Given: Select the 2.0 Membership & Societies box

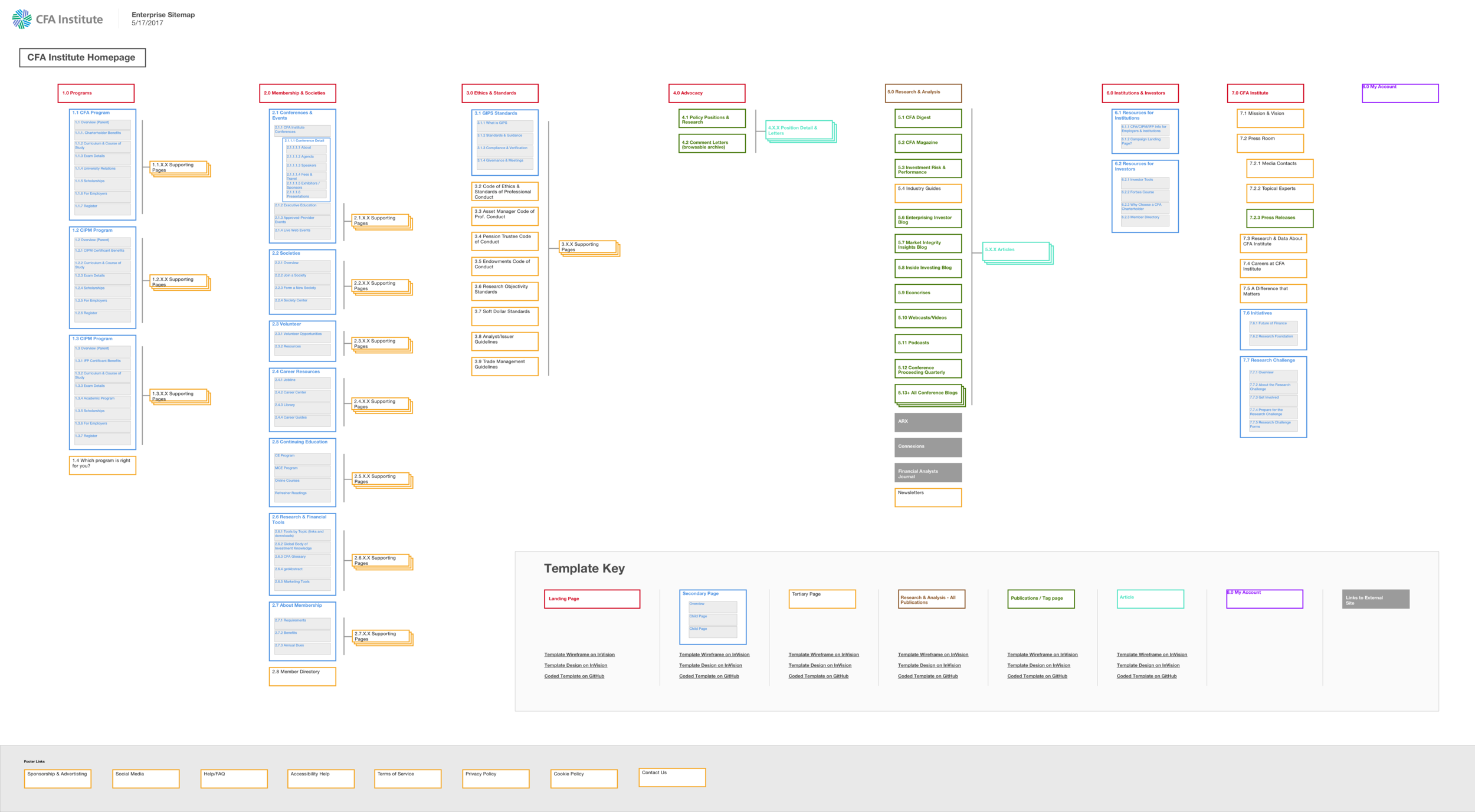Looking at the screenshot, I should click(x=298, y=93).
